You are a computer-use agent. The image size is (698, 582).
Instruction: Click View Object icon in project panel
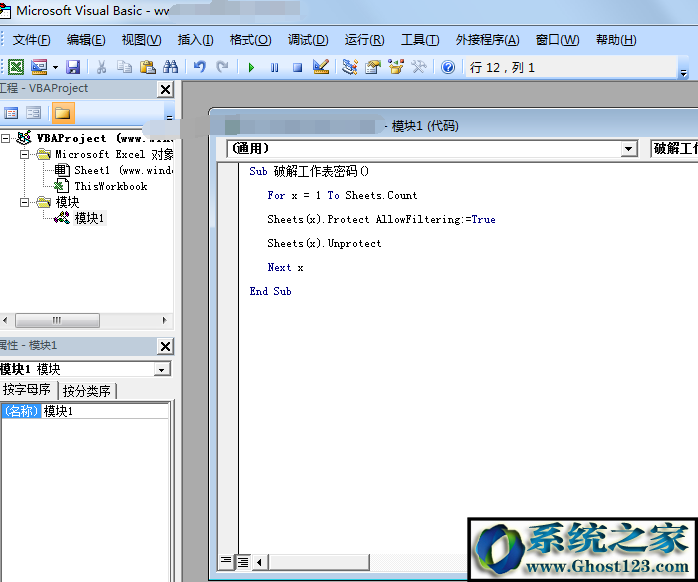click(33, 113)
